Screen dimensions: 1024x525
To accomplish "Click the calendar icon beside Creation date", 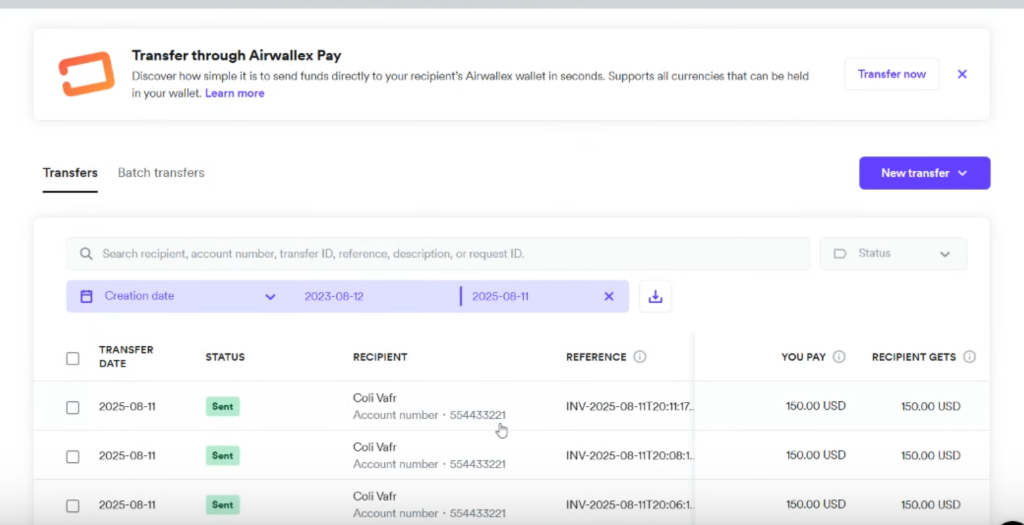I will [86, 296].
